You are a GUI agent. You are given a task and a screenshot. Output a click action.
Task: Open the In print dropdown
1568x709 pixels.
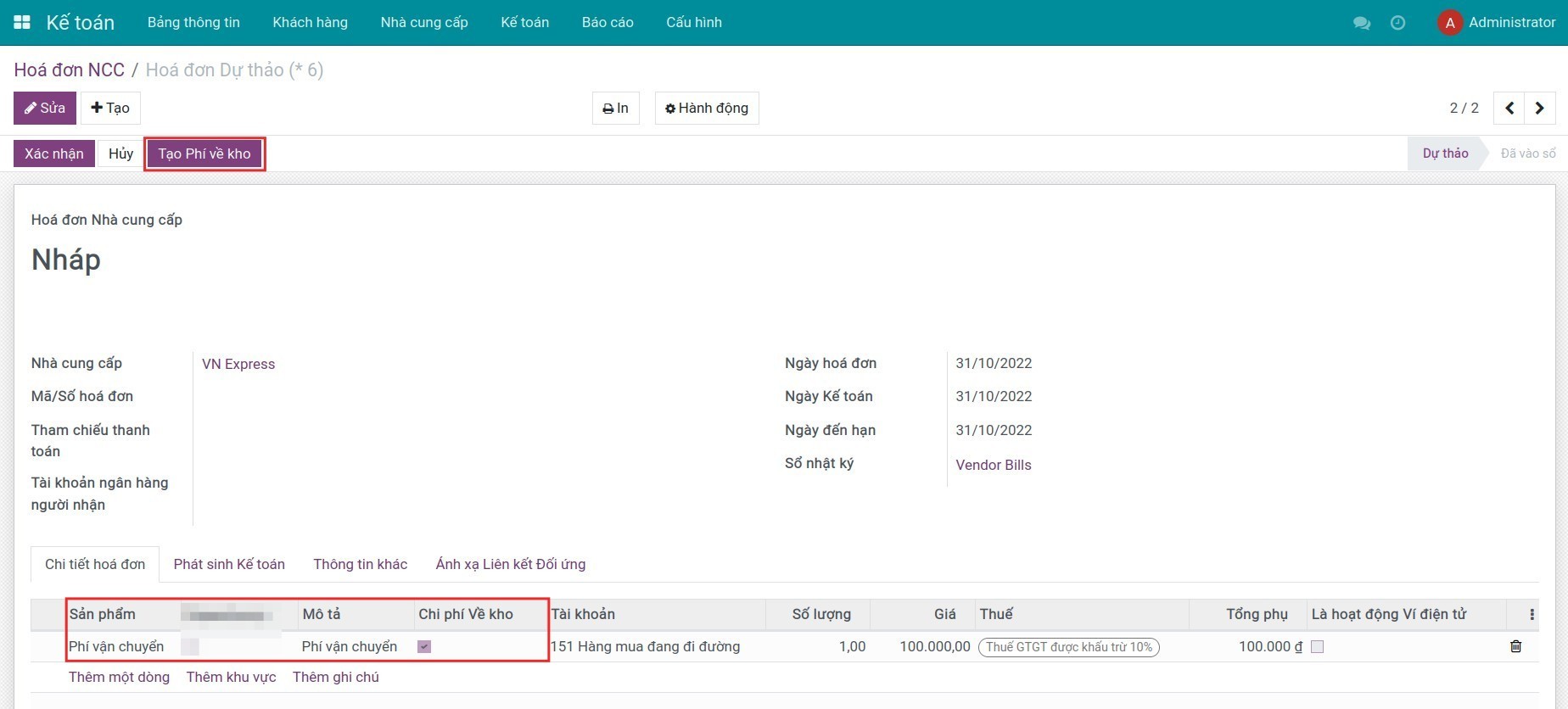pos(615,108)
